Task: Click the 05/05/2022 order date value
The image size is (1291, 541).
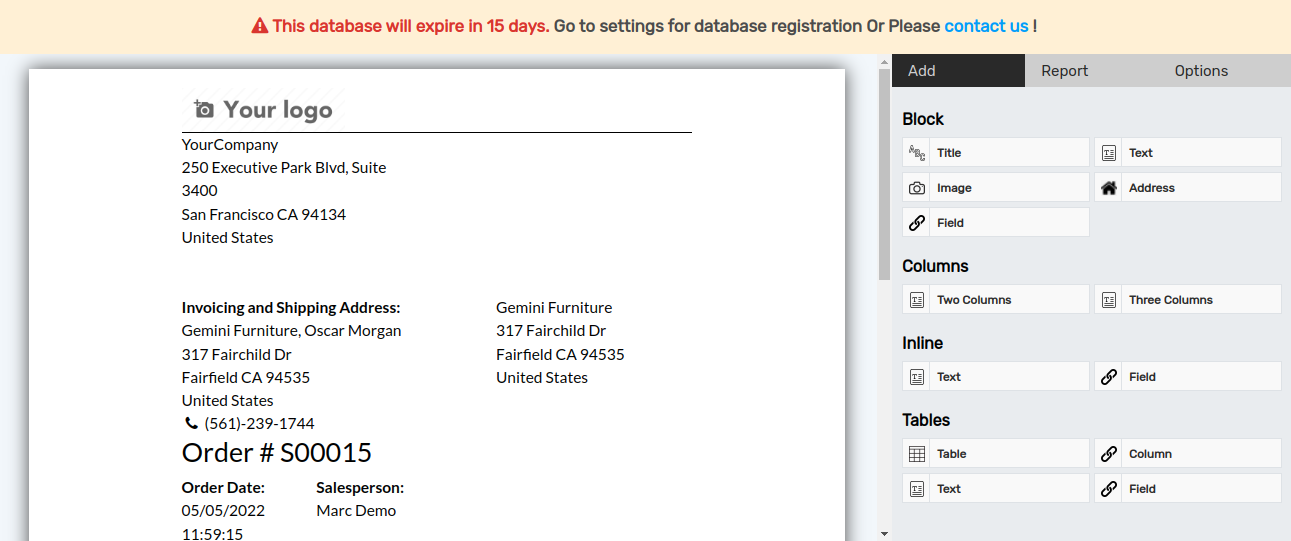Action: coord(223,511)
